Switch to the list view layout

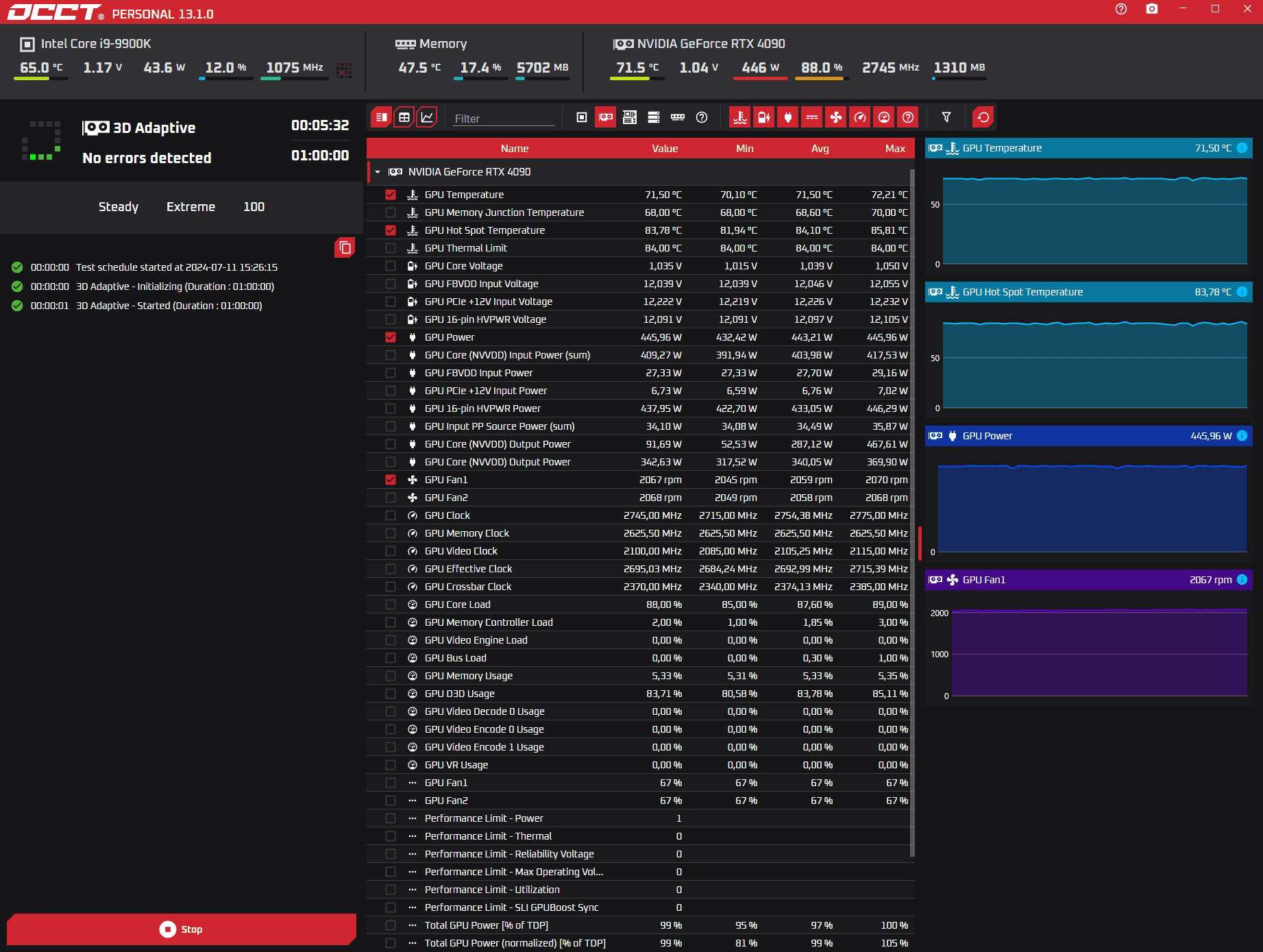382,117
